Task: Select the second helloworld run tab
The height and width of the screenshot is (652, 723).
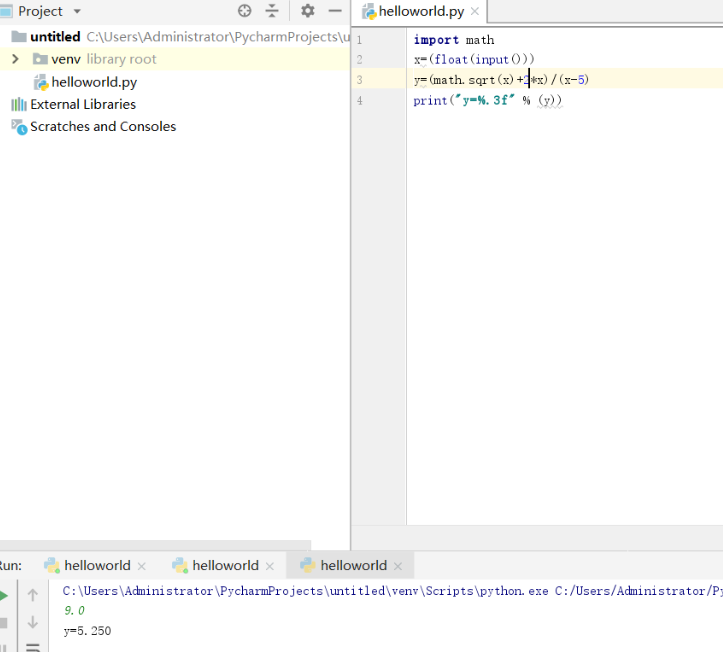Action: click(x=225, y=565)
